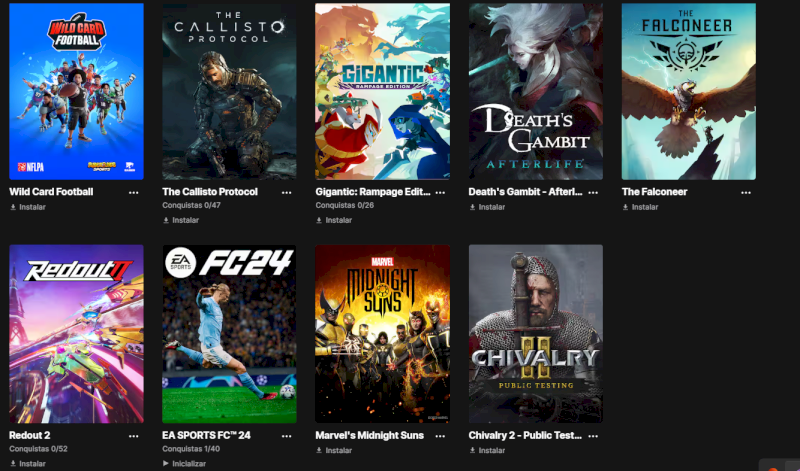800x471 pixels.
Task: Open the more options menu for Gigantic: Rampage Edition
Action: 440,193
